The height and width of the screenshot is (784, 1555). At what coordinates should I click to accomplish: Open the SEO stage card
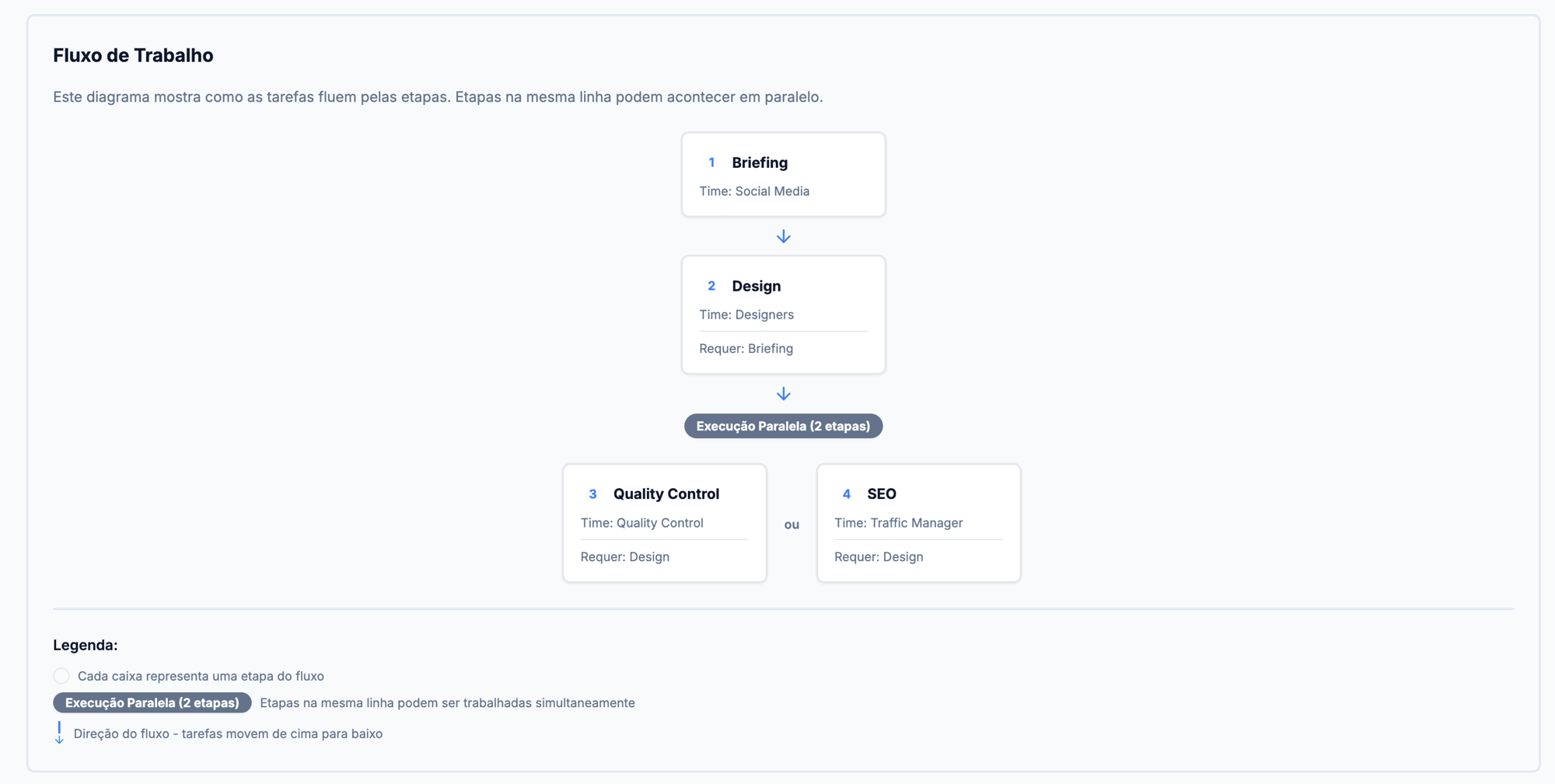point(919,523)
